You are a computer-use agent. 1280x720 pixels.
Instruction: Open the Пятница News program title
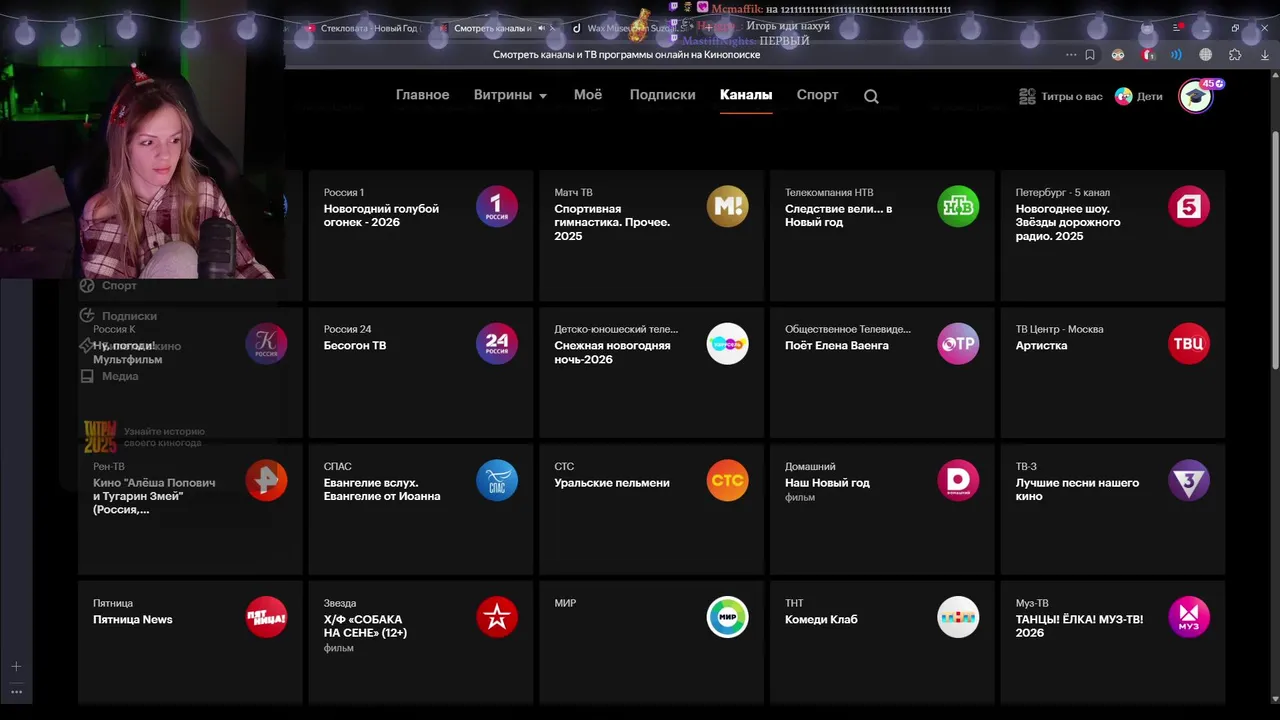click(133, 619)
